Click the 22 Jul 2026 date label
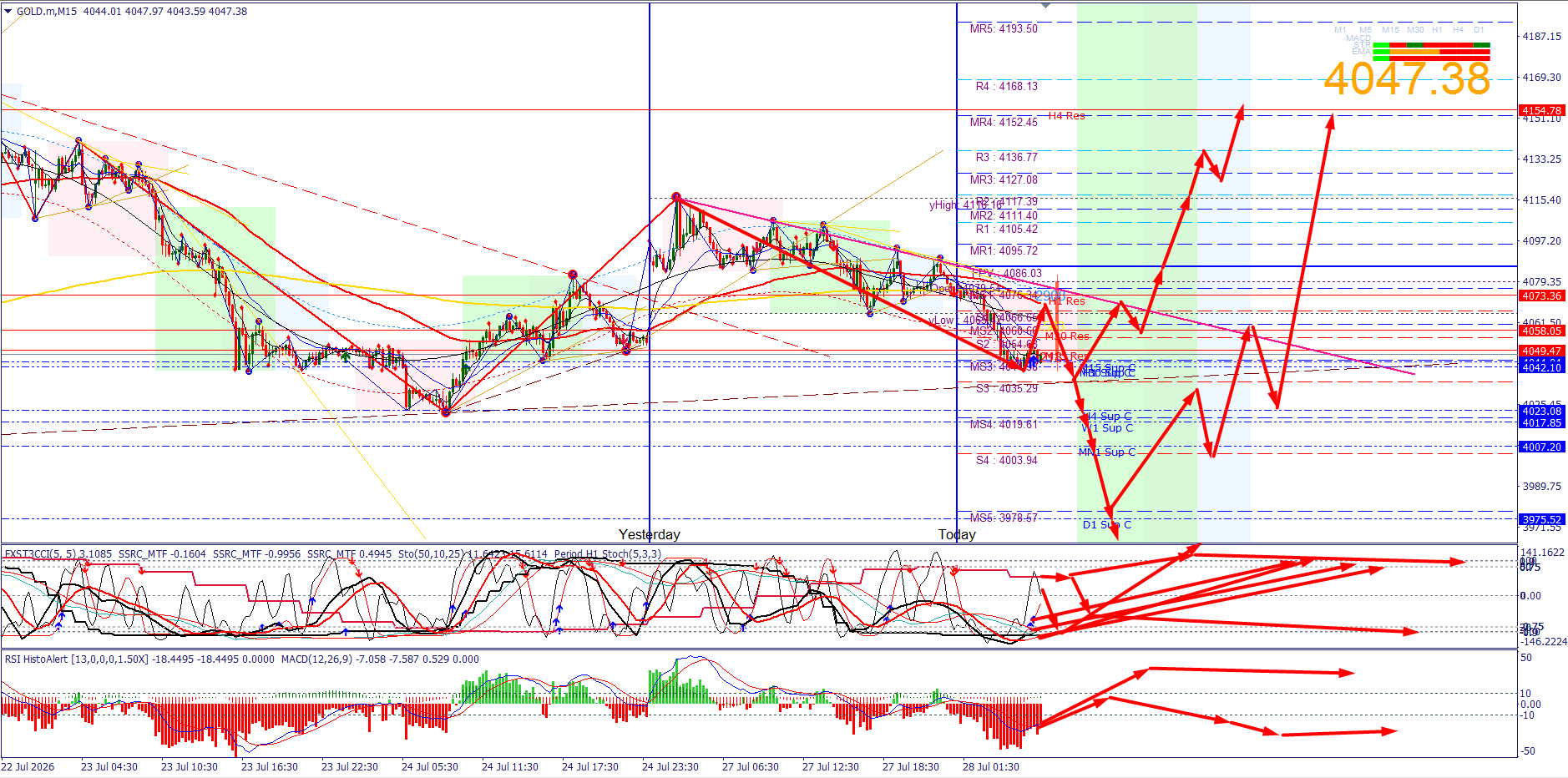This screenshot has width=1568, height=778. 28,766
